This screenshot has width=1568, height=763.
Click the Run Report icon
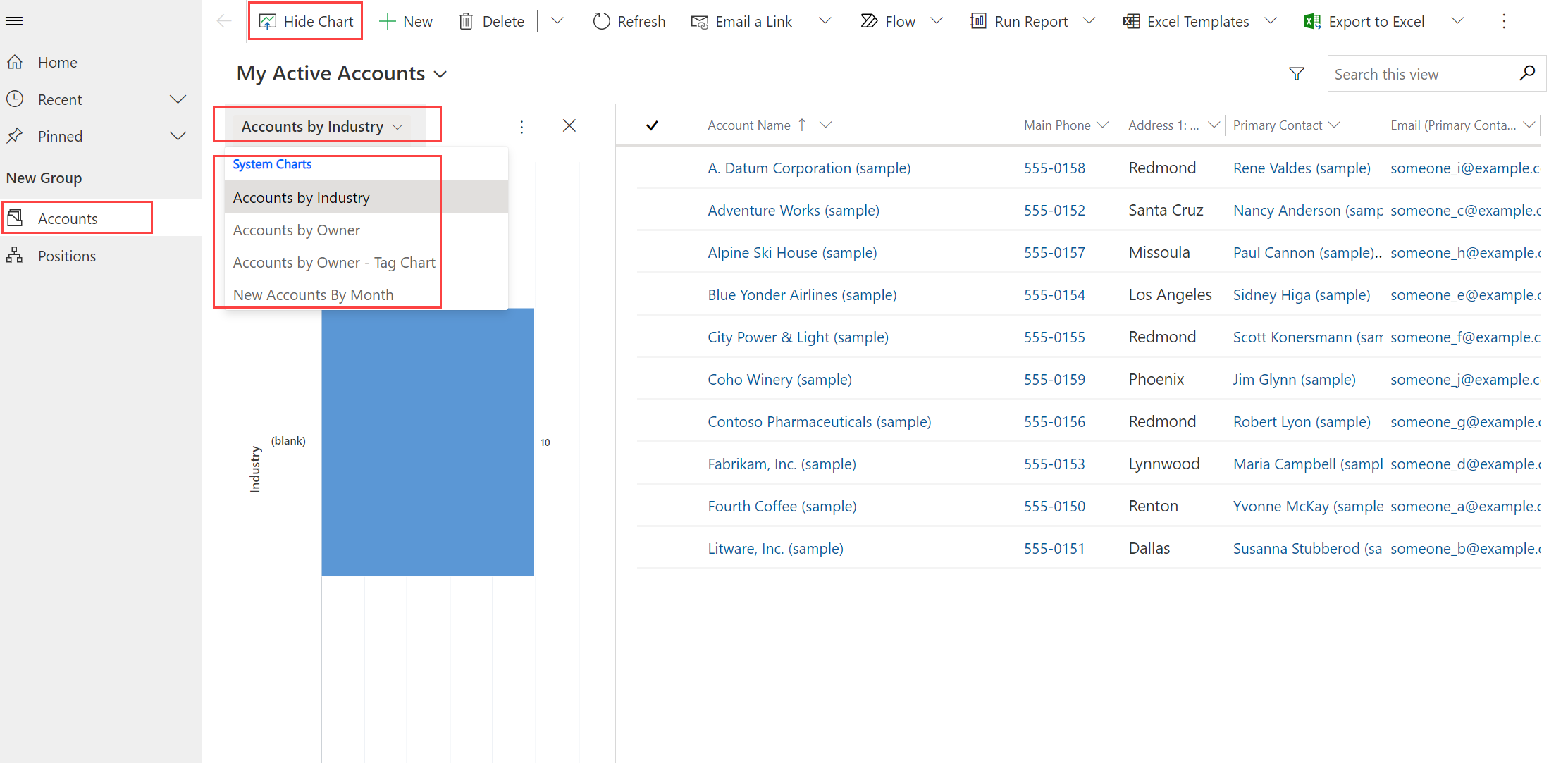[x=975, y=21]
